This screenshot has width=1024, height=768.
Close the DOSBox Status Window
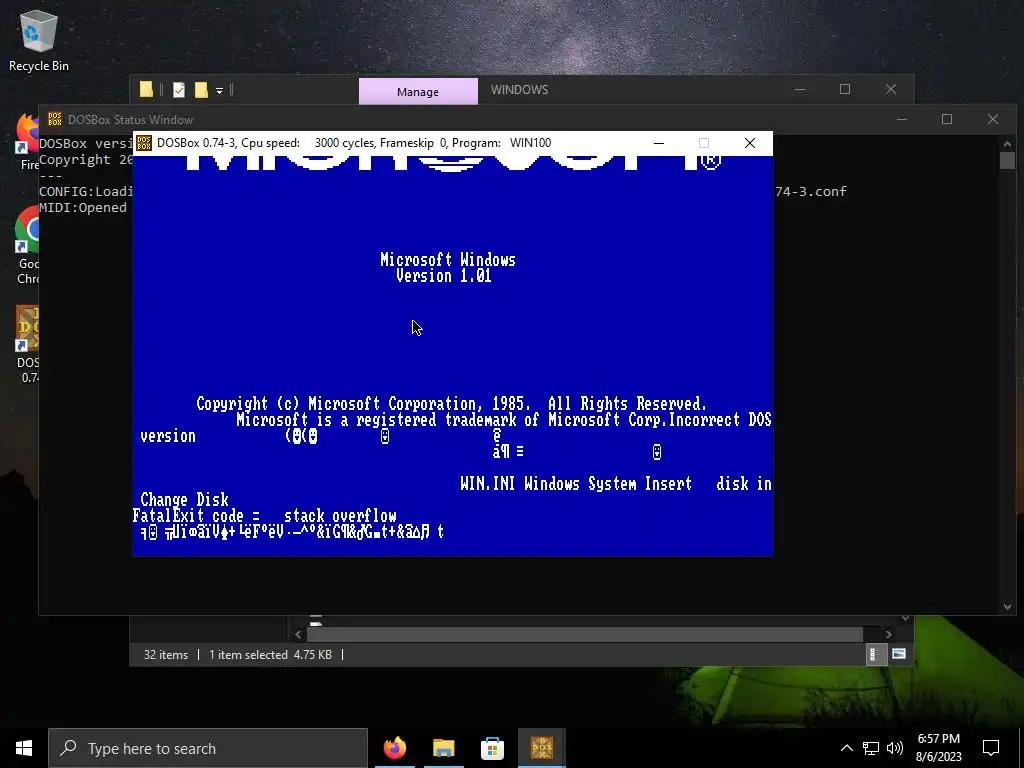pyautogui.click(x=993, y=119)
